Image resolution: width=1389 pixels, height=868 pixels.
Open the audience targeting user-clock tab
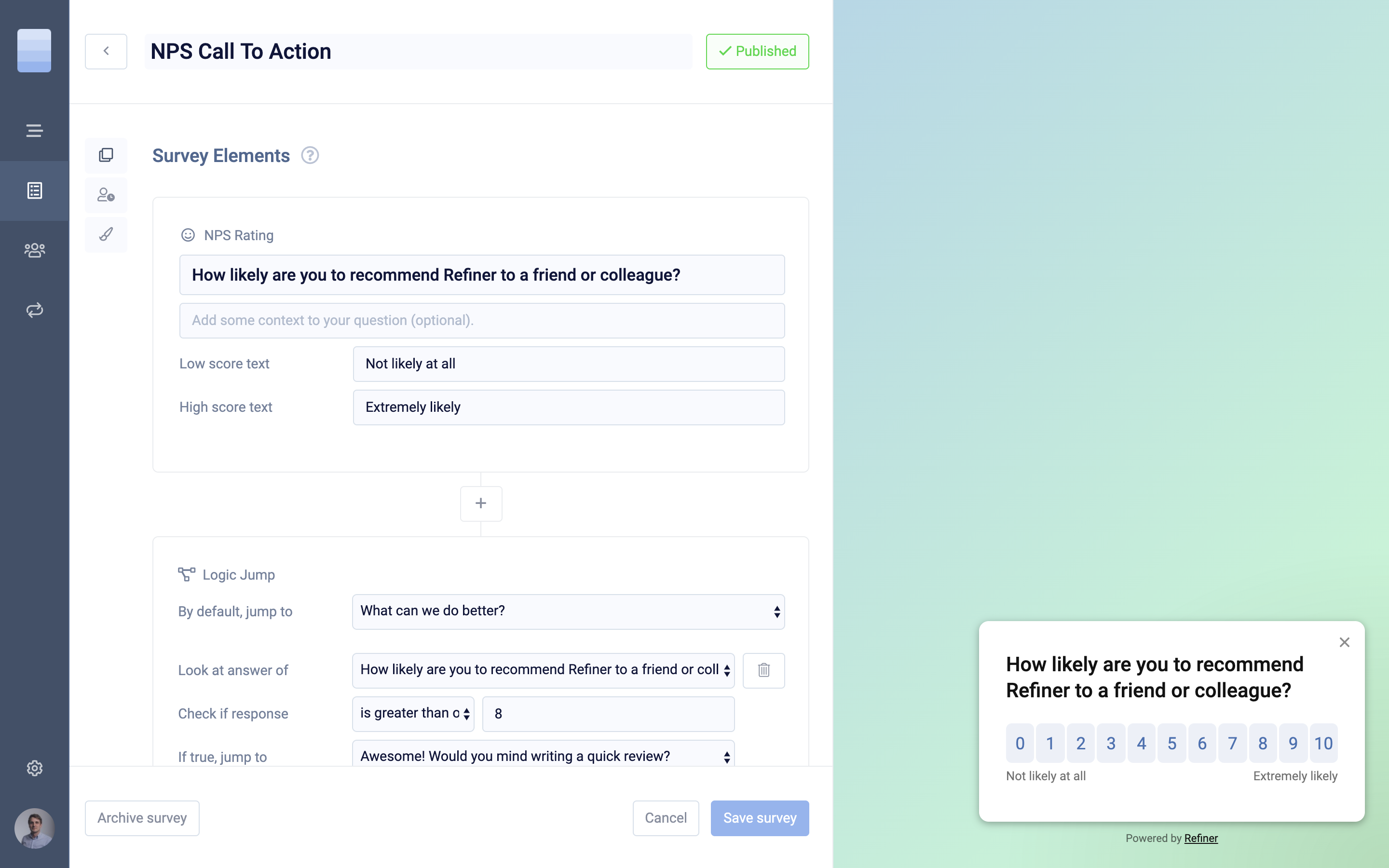[106, 195]
